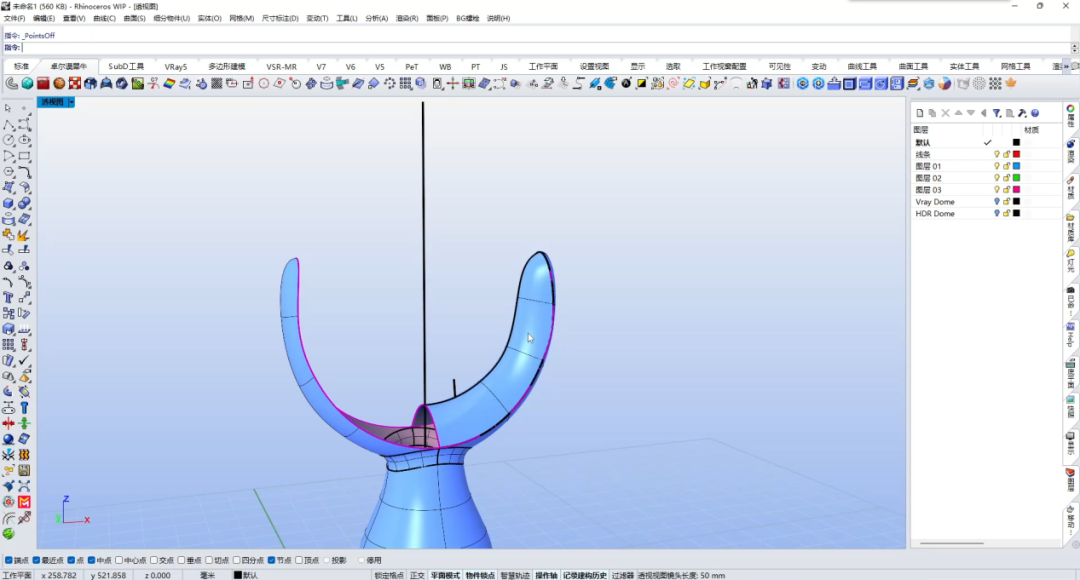
Task: Open the 曲线(C) curve menu
Action: tap(104, 18)
